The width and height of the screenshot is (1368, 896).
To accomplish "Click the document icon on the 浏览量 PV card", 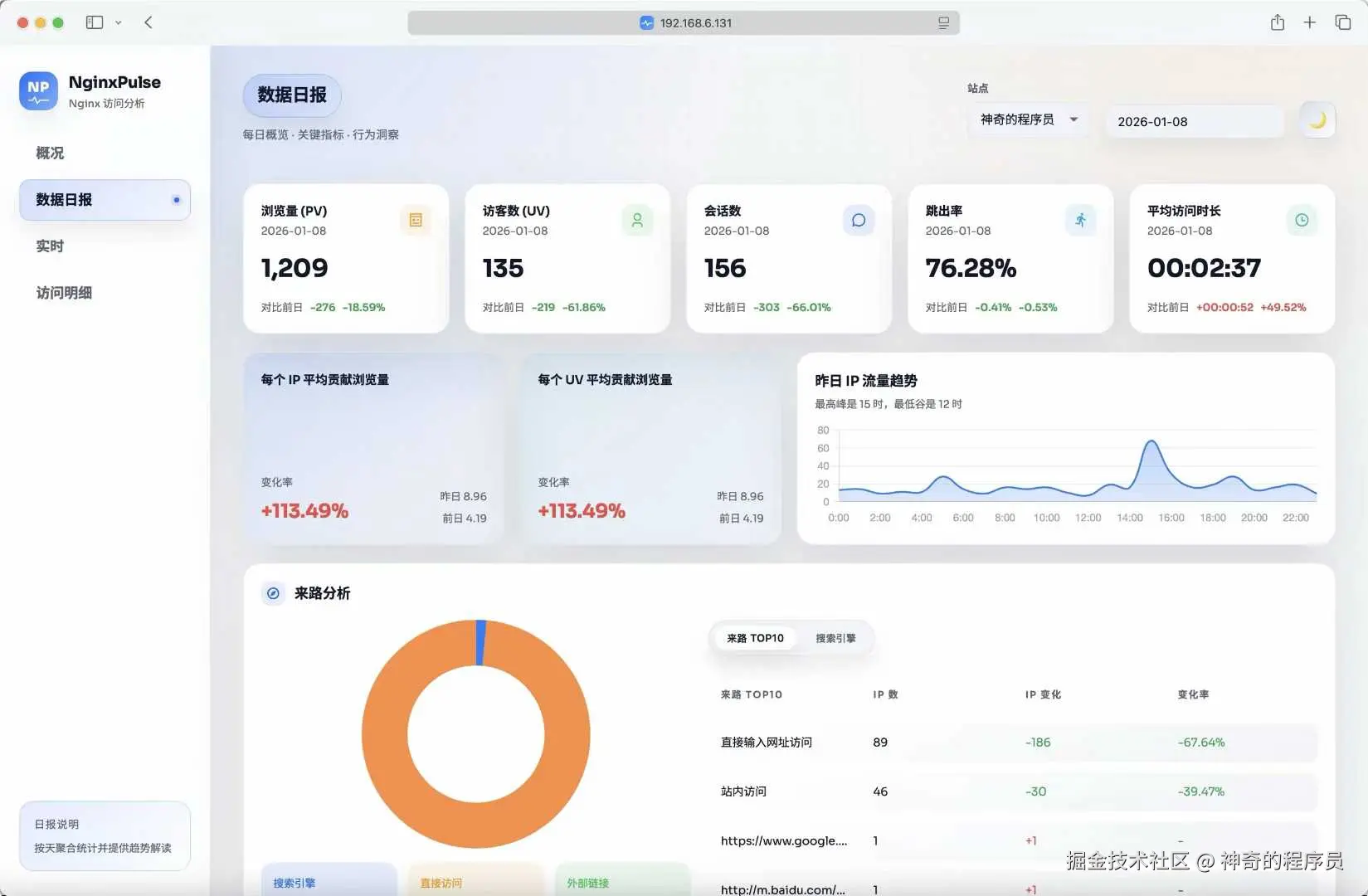I will tap(416, 220).
